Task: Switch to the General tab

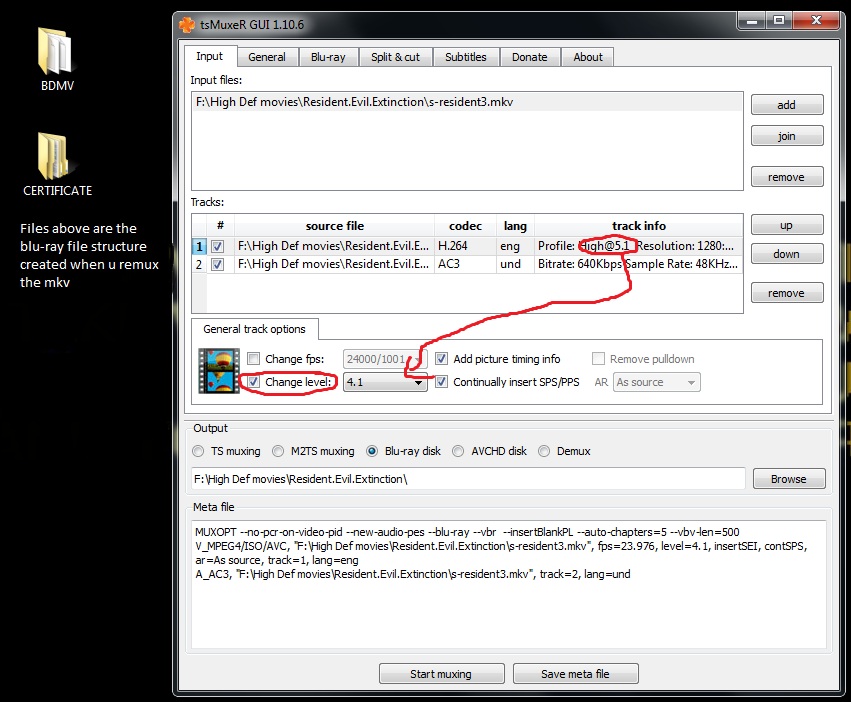Action: (266, 57)
